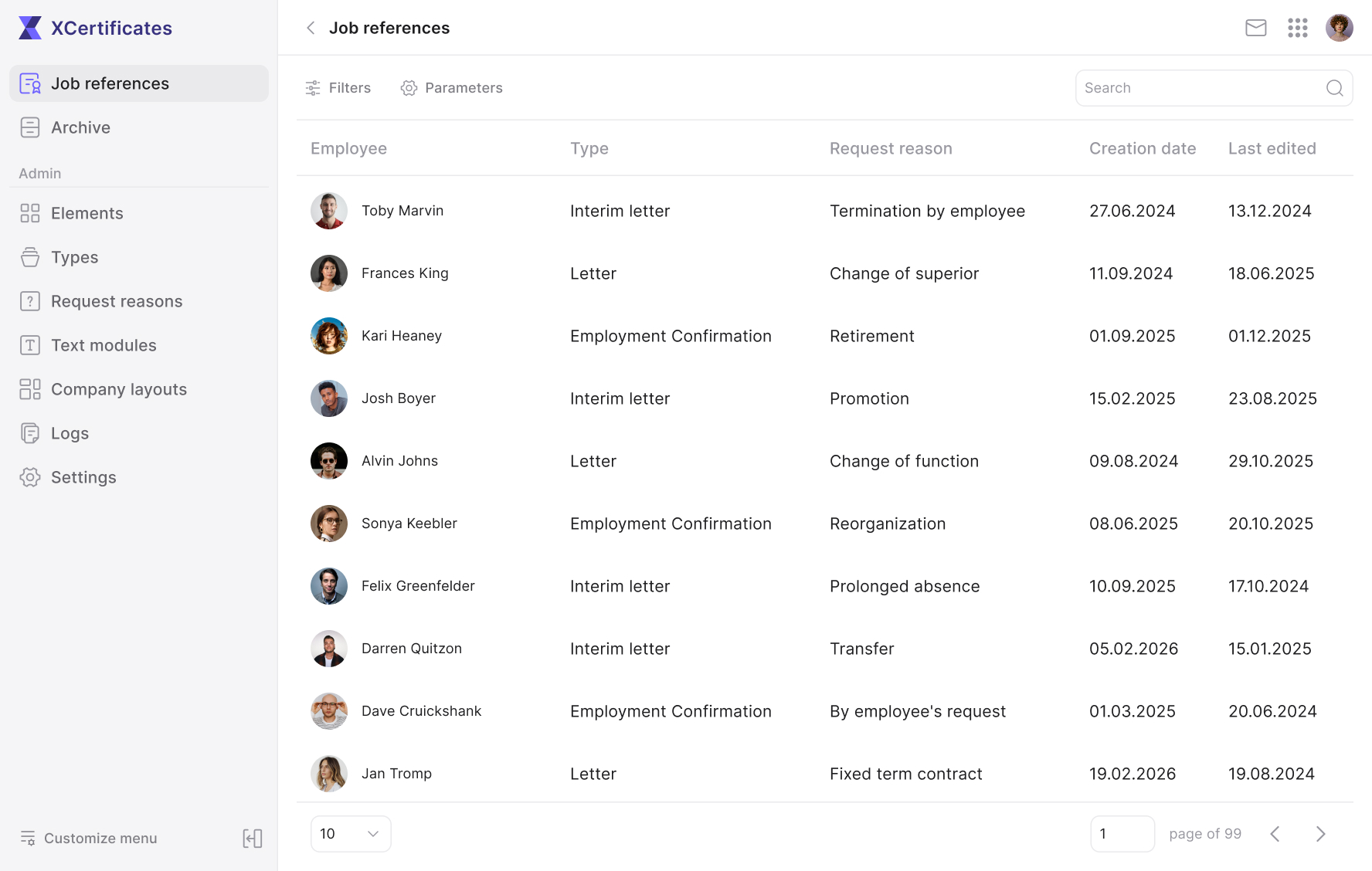
Task: Go to the next page arrow
Action: click(x=1321, y=834)
